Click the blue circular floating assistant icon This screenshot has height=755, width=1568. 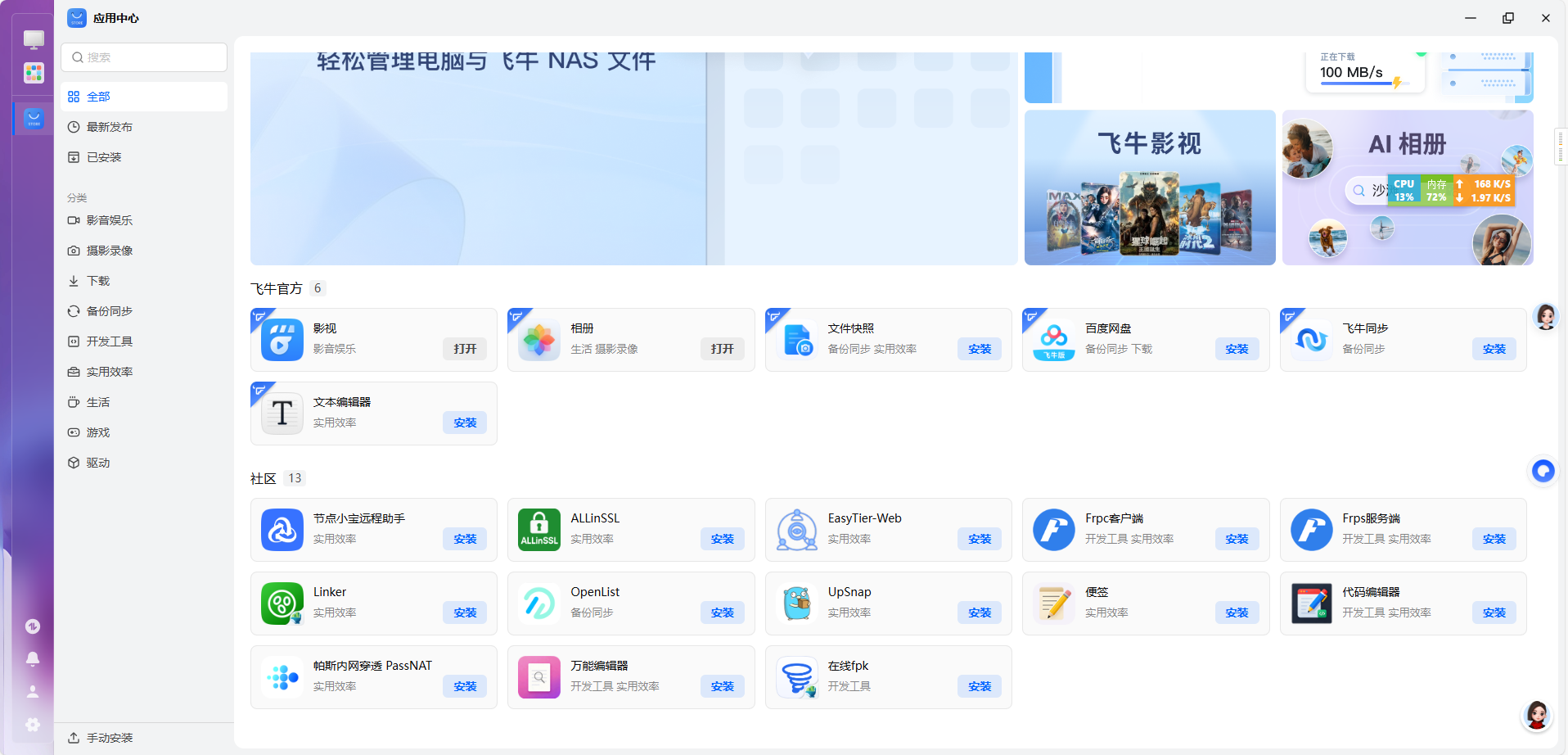[1543, 471]
